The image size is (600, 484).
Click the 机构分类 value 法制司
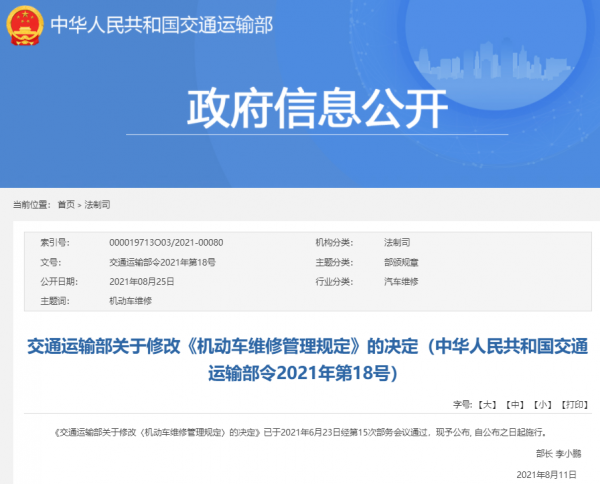point(397,243)
